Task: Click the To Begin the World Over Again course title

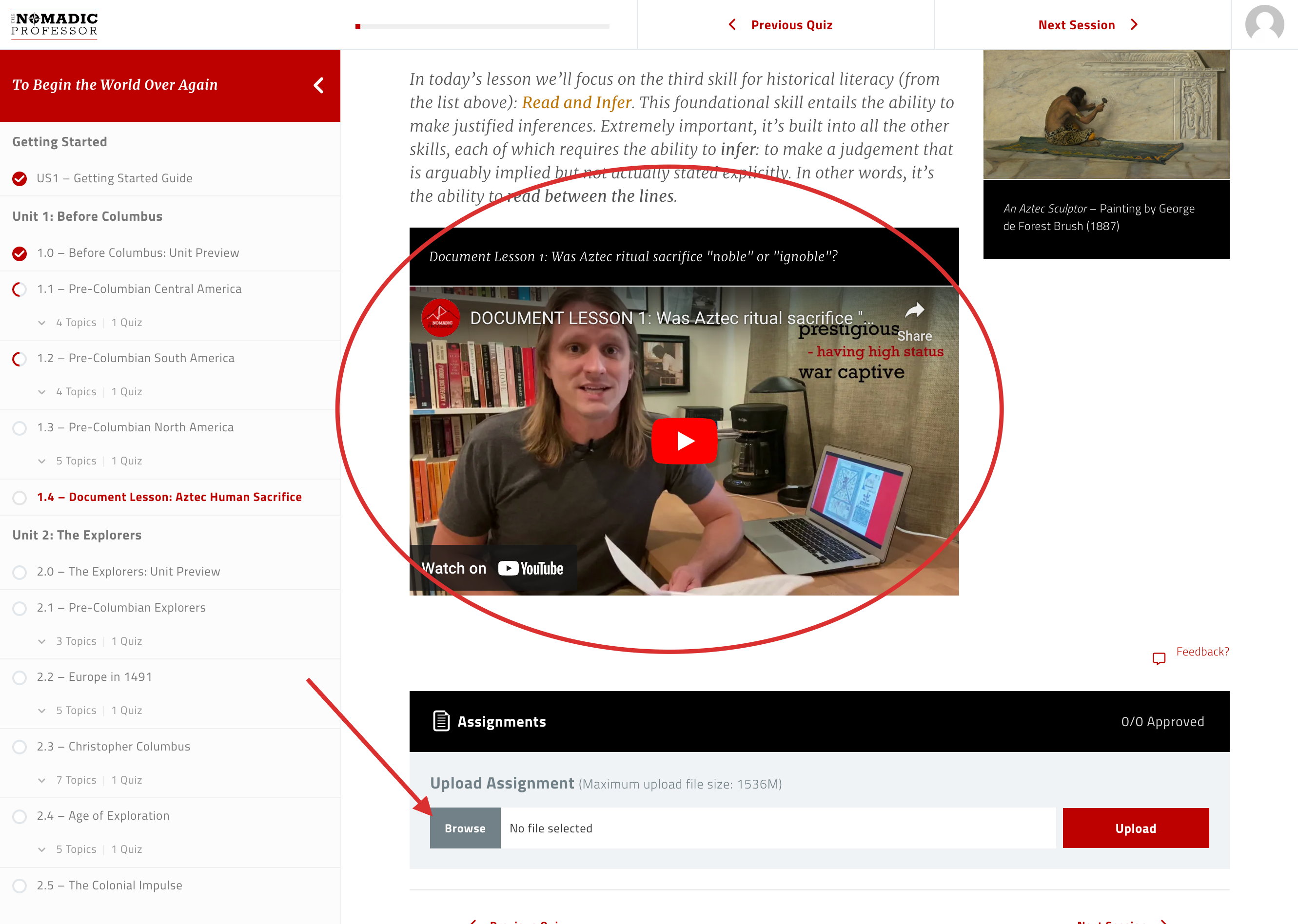Action: [115, 85]
